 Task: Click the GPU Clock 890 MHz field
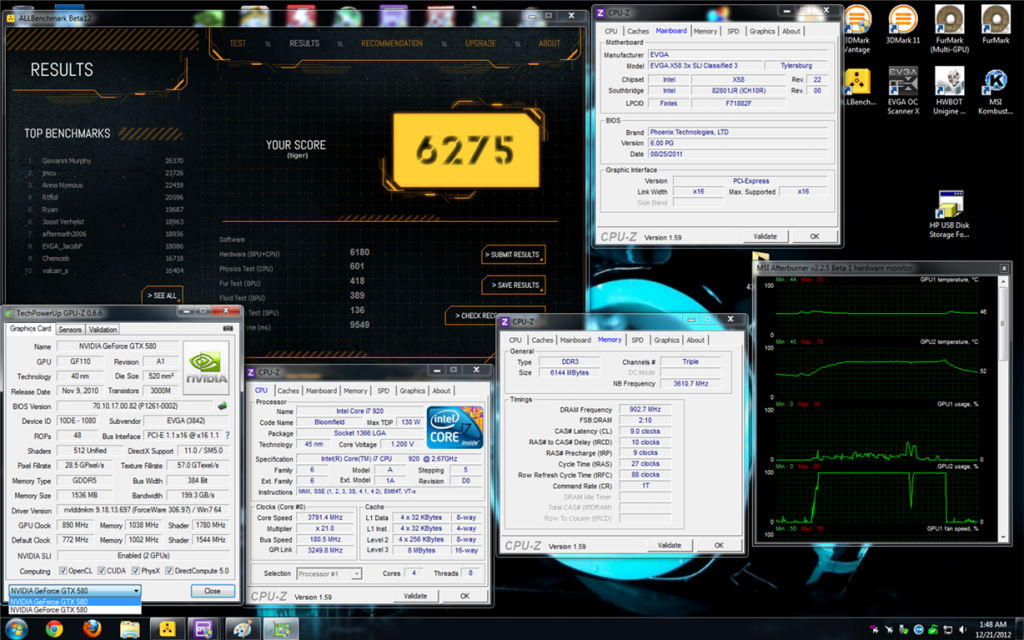point(75,525)
